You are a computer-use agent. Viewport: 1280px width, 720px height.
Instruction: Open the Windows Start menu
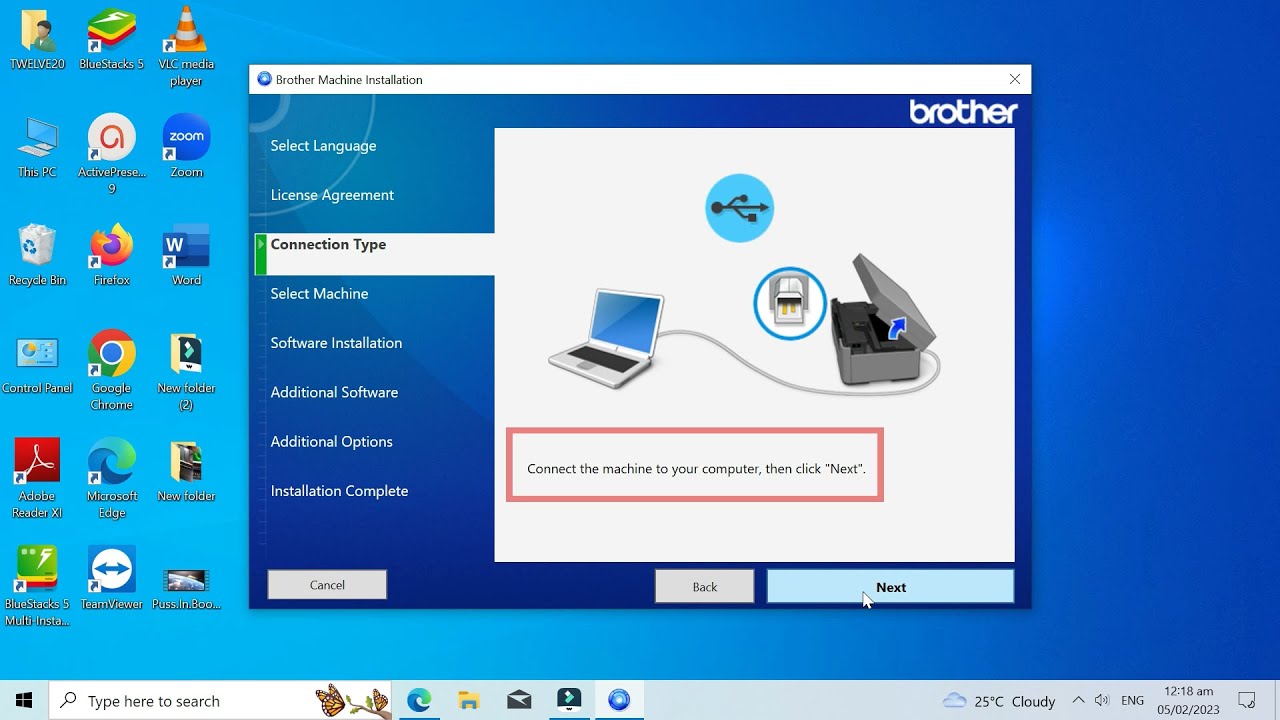click(24, 700)
